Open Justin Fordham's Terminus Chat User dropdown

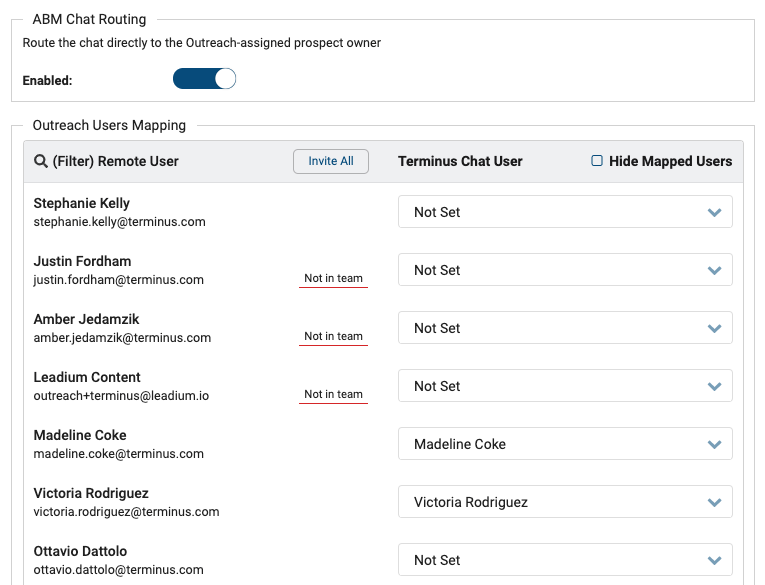coord(565,270)
